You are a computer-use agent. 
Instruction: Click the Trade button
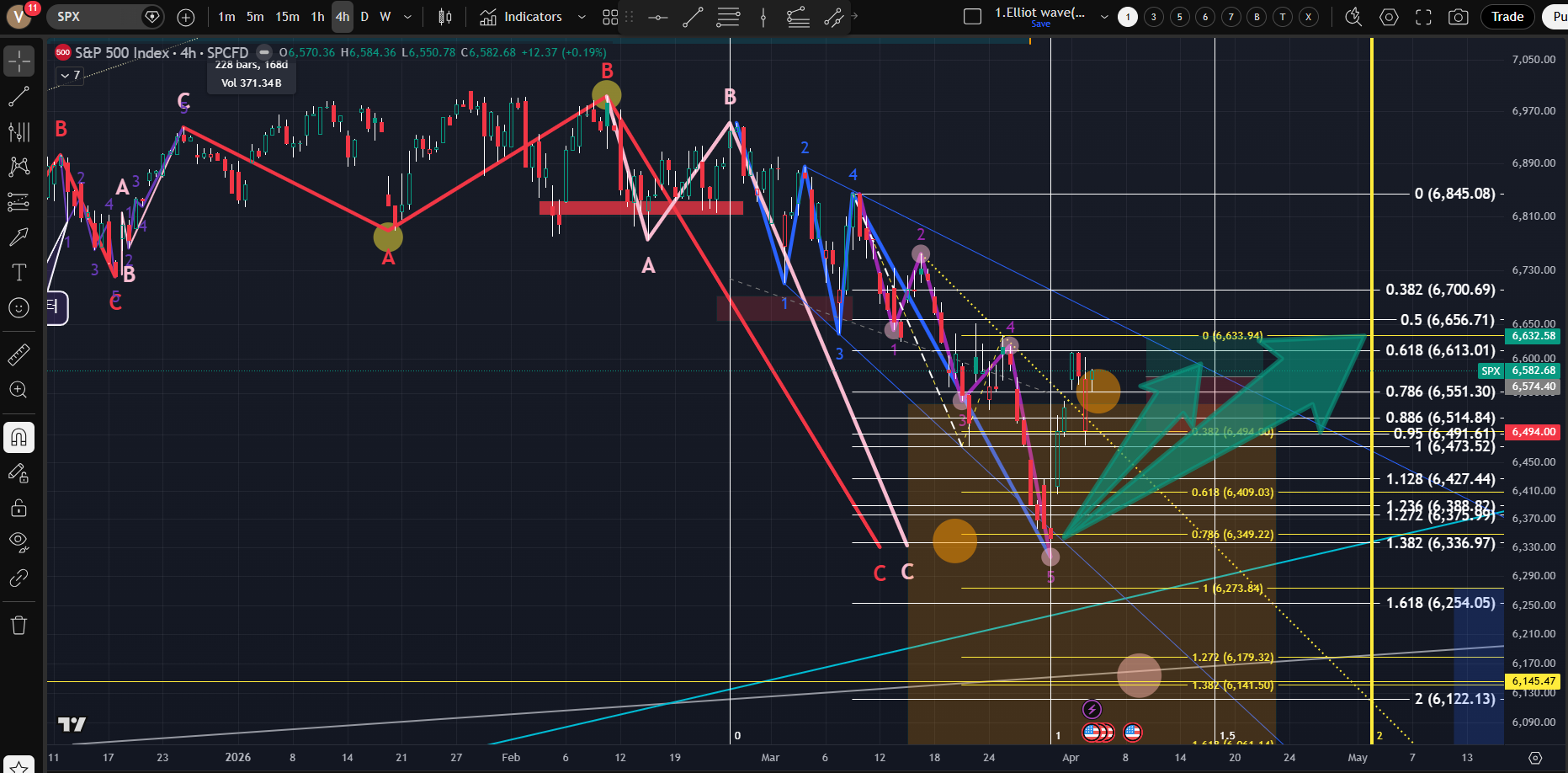[x=1507, y=17]
